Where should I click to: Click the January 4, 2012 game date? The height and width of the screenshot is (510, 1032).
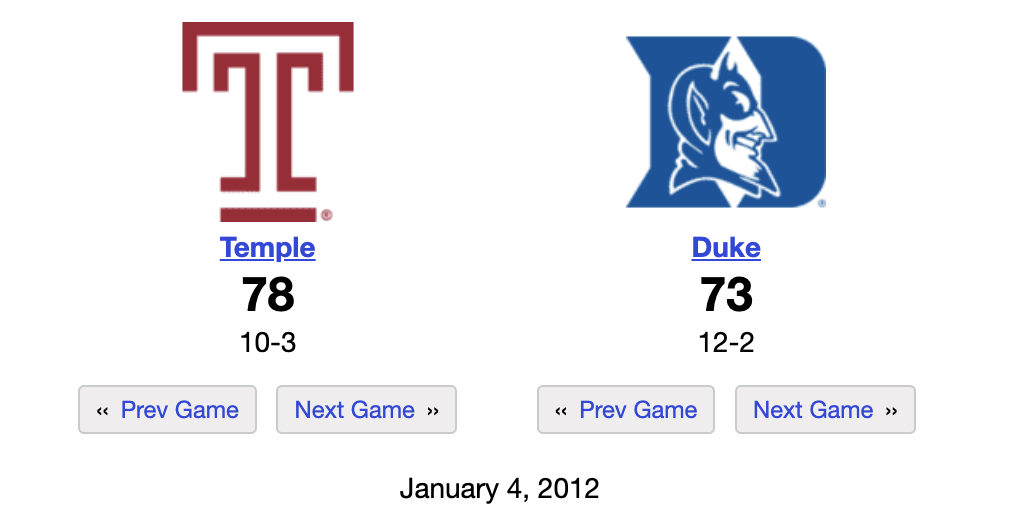(x=499, y=488)
